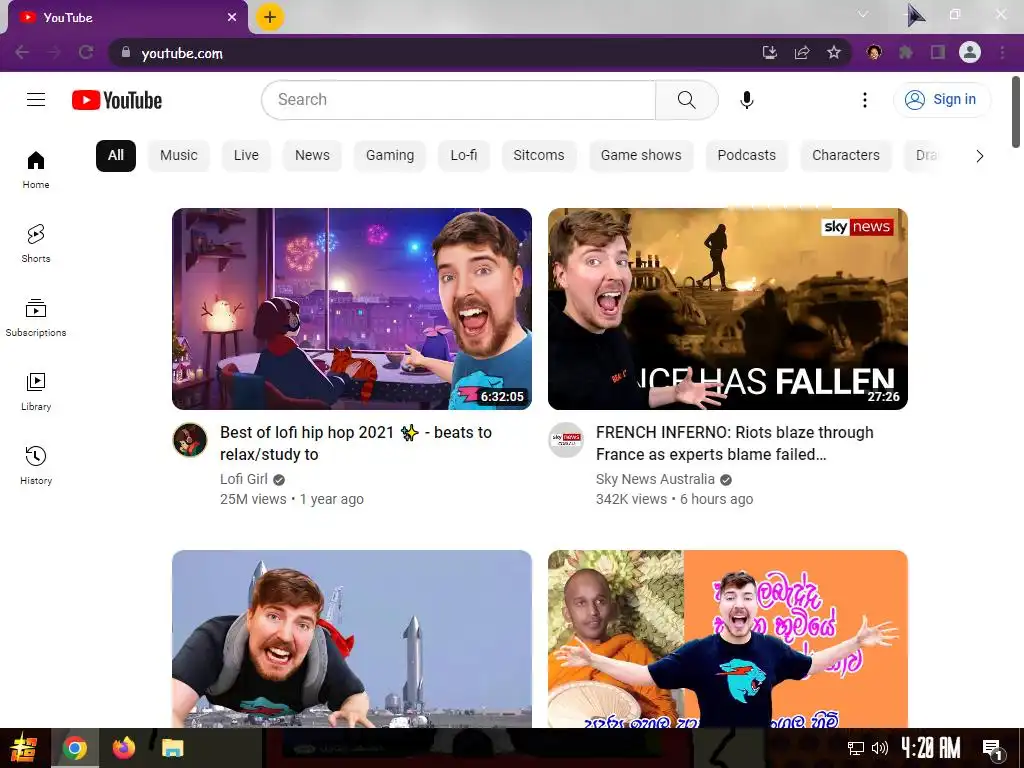Screen dimensions: 1024x768
Task: Open YouTube settings three-dot menu
Action: (x=865, y=100)
